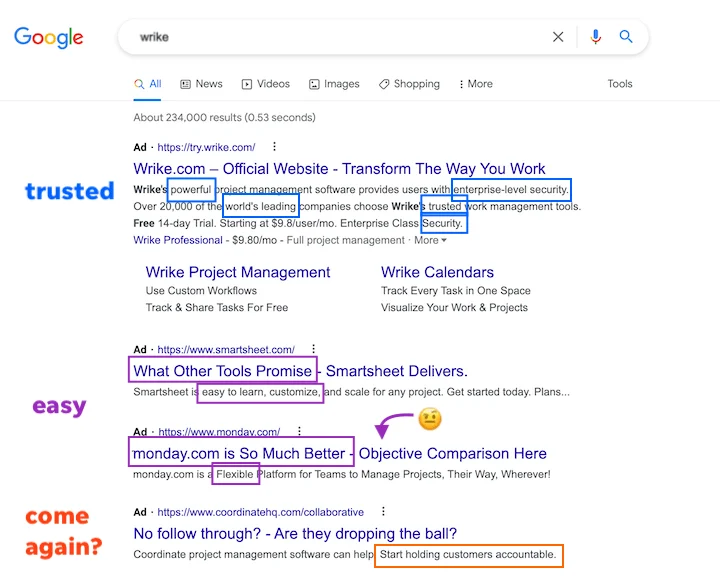Screen dimensions: 720x581
Task: Open the Wrike Project Management sitelink
Action: click(x=237, y=272)
